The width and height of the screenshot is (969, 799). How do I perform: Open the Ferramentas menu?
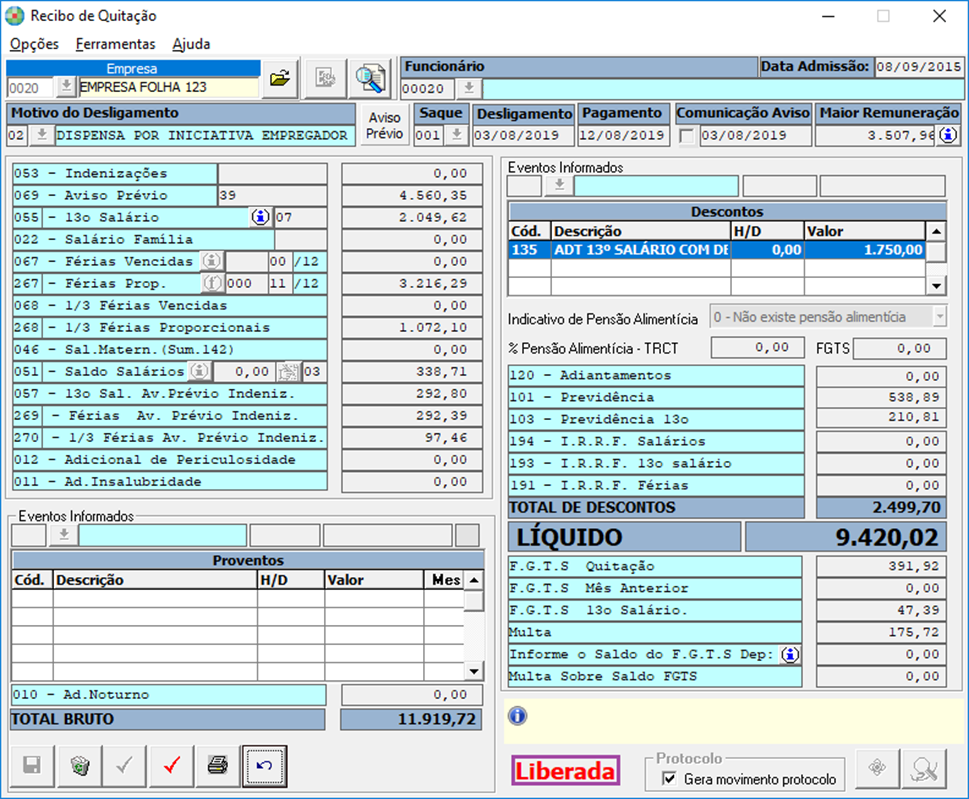(116, 44)
